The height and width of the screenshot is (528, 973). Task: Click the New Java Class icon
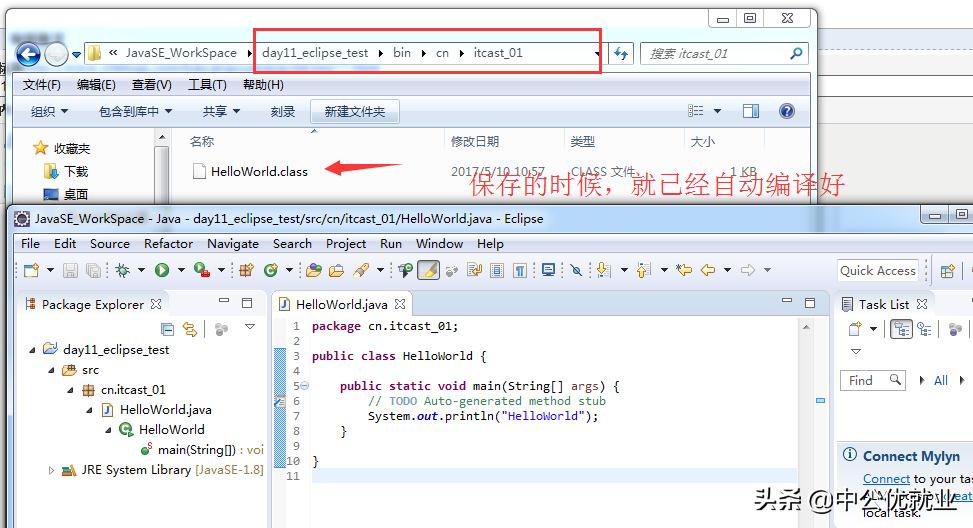pos(271,270)
